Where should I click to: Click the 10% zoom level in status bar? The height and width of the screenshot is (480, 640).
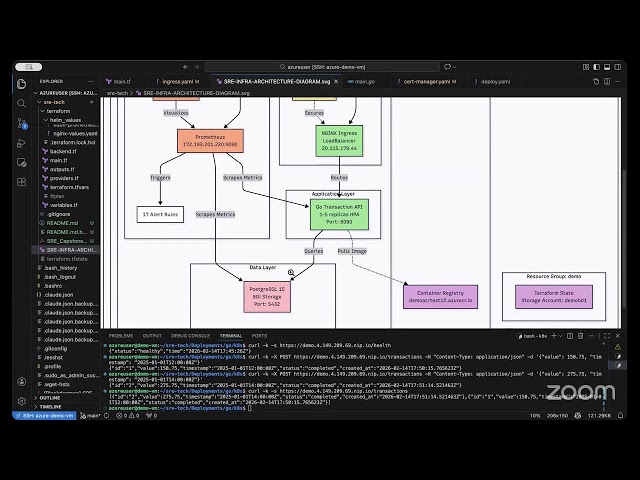535,416
